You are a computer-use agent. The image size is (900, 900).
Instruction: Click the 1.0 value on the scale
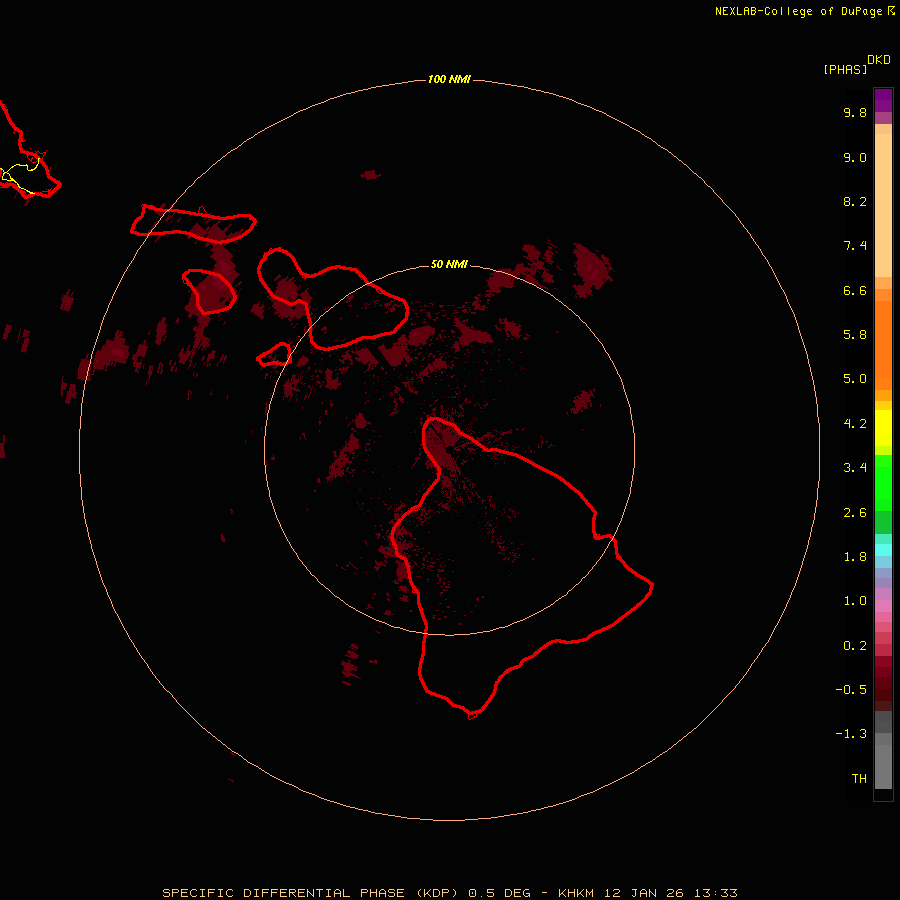pos(855,601)
